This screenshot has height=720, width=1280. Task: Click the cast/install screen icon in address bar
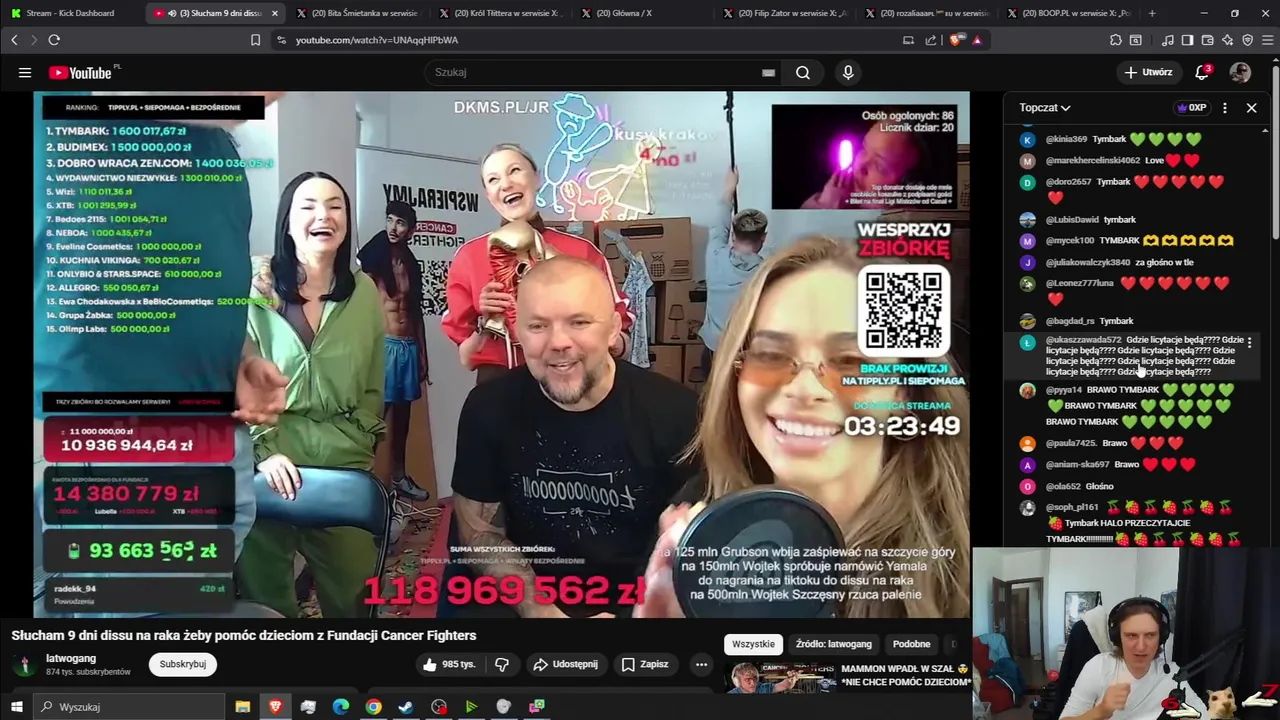908,40
